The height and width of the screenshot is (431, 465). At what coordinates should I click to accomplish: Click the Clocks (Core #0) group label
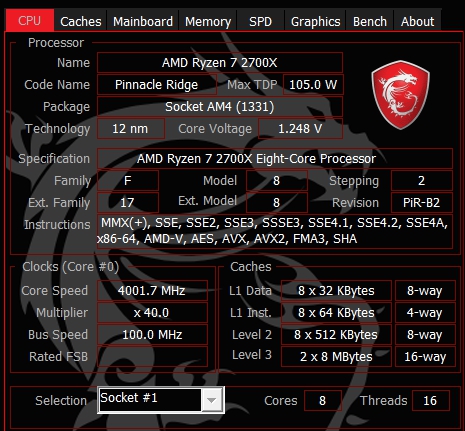(x=70, y=267)
